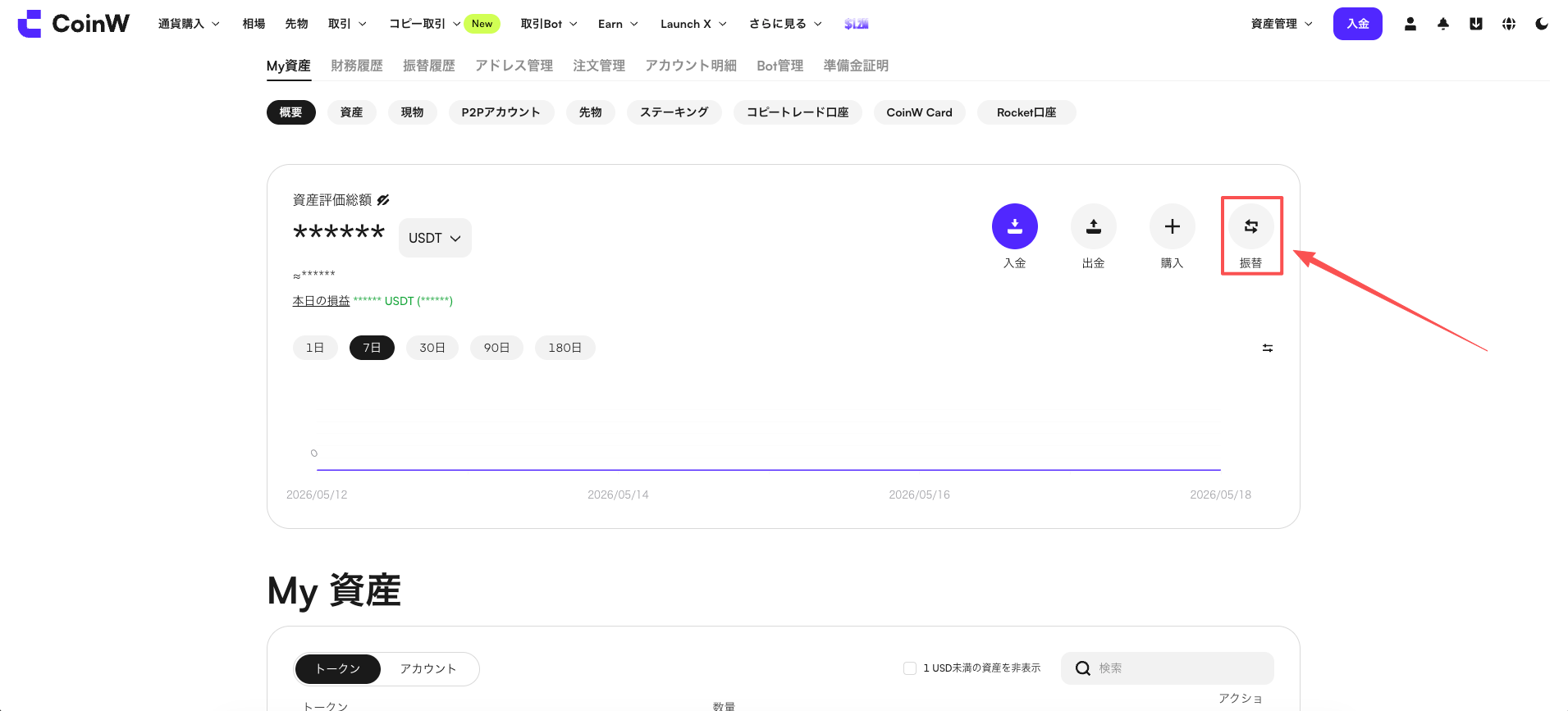The image size is (1568, 711).
Task: Focus the 検索 search field
Action: point(1168,668)
